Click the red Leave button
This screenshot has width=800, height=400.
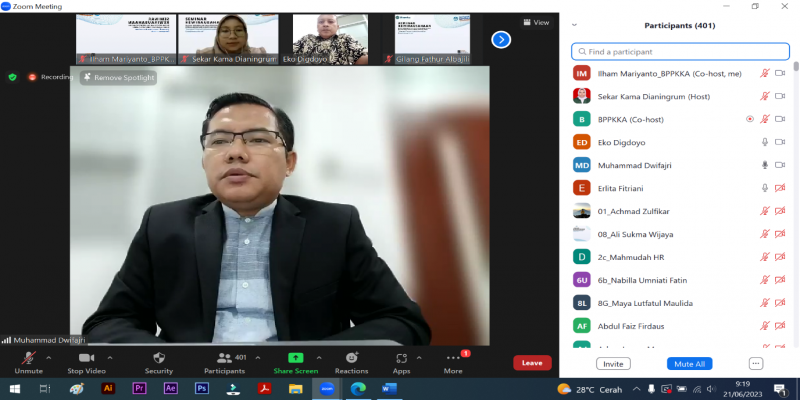(x=532, y=363)
